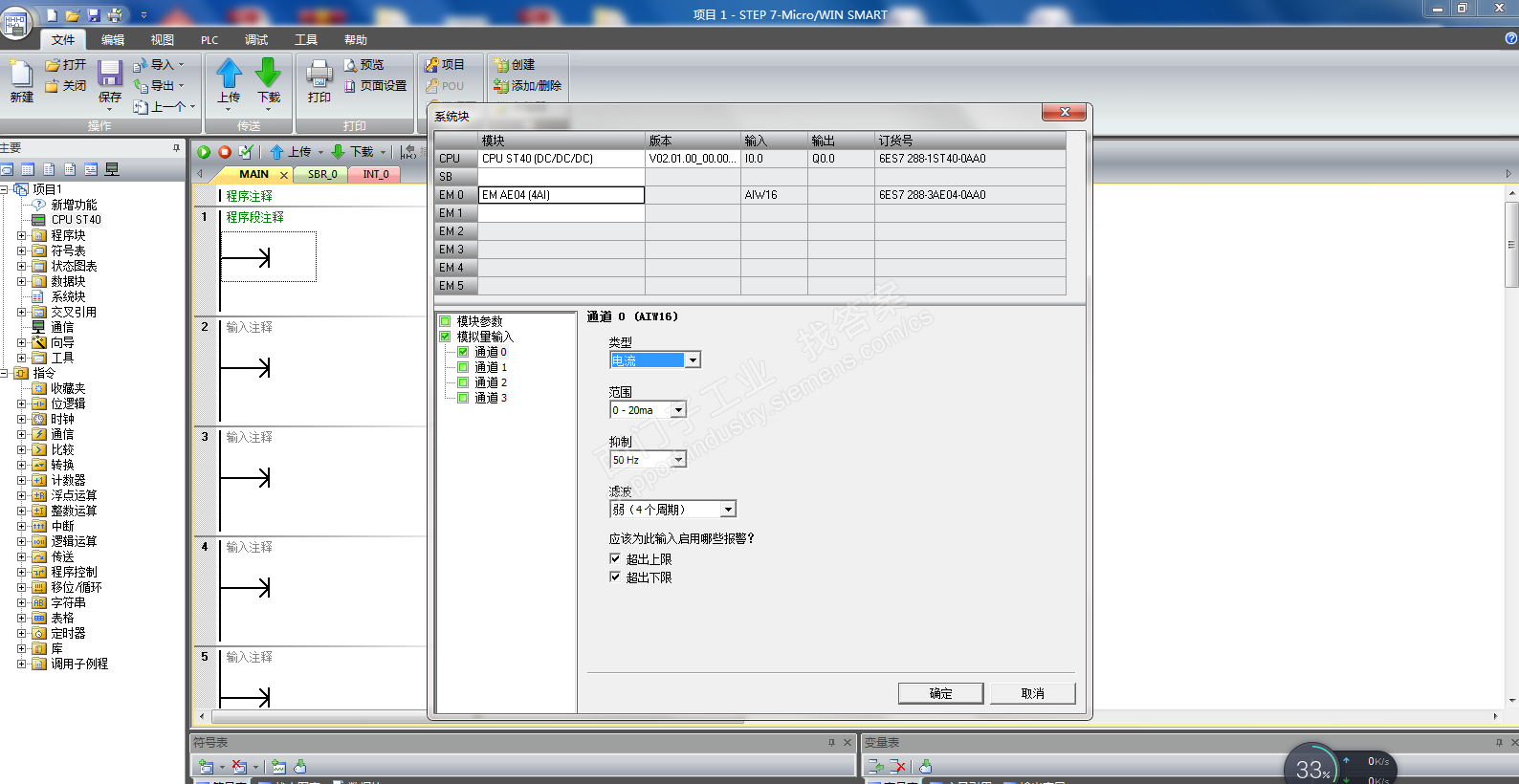Toggle the 超出上限 alarm checkbox
Screen dimensions: 1519x784
click(x=615, y=558)
